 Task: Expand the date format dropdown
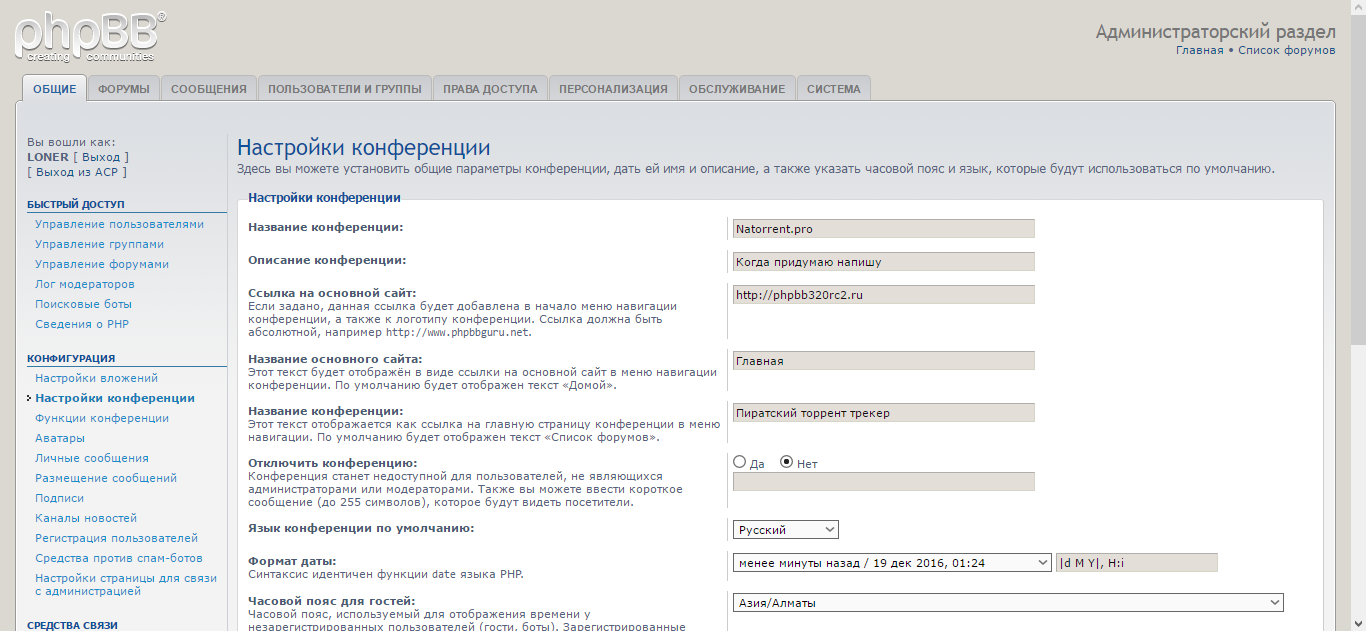[892, 562]
